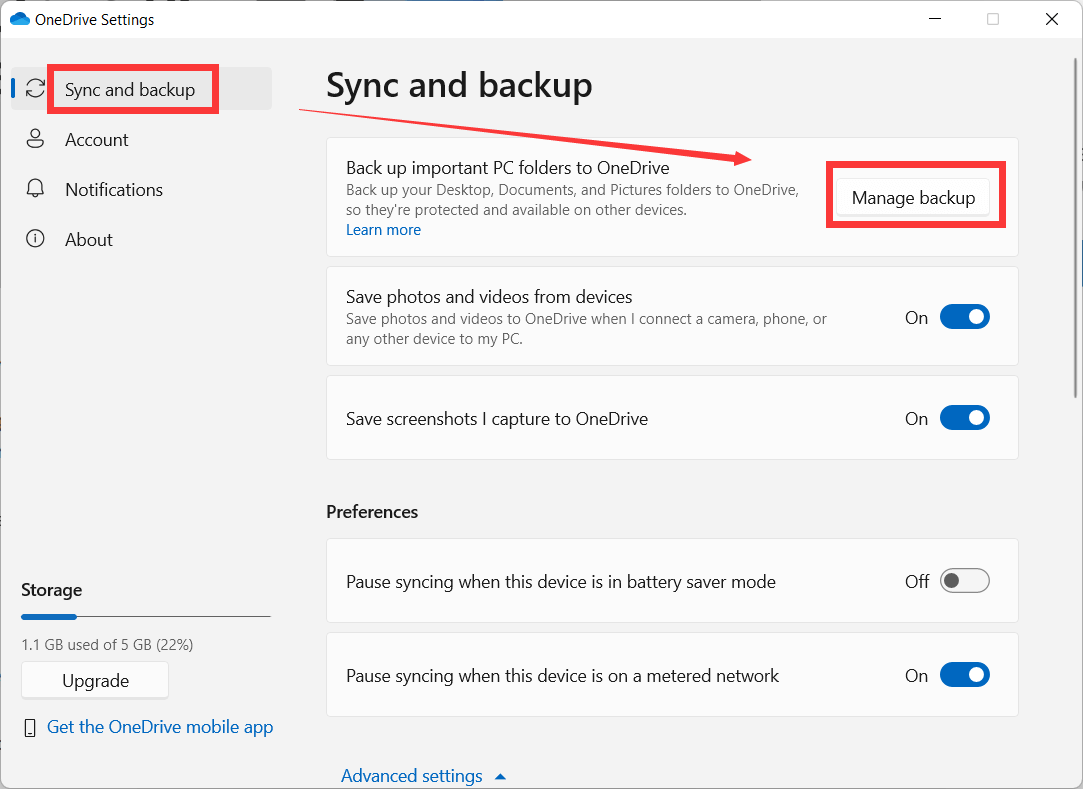Click the OneDrive cloud icon in title bar
Image resolution: width=1083 pixels, height=789 pixels.
click(19, 19)
